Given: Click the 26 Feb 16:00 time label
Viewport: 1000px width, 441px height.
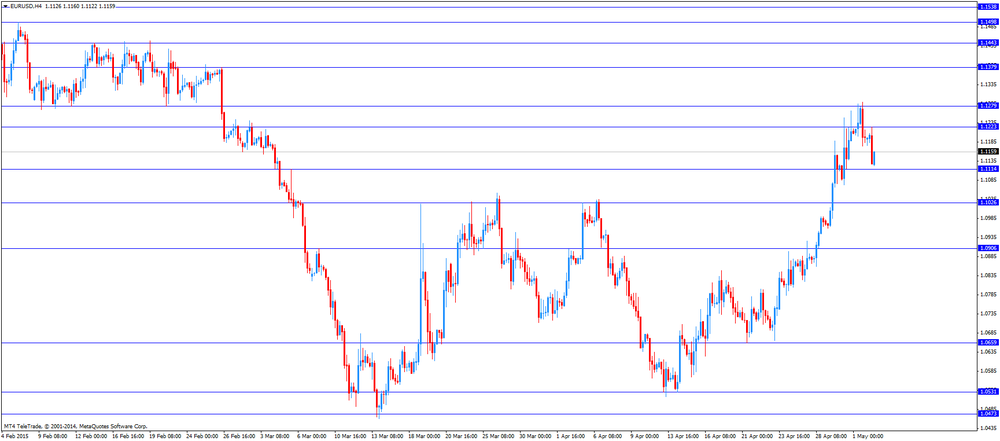Looking at the screenshot, I should pos(239,437).
